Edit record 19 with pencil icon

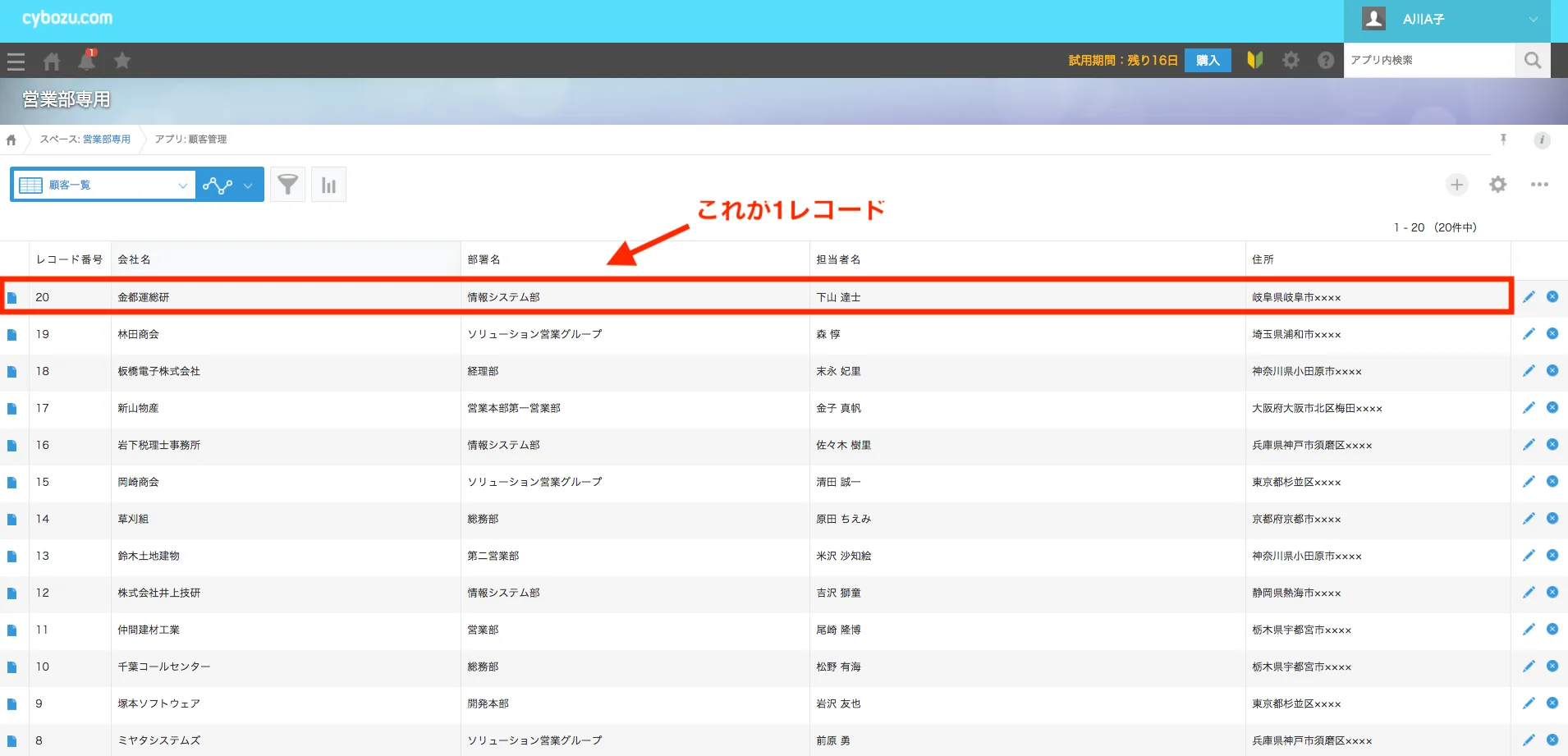pos(1528,334)
